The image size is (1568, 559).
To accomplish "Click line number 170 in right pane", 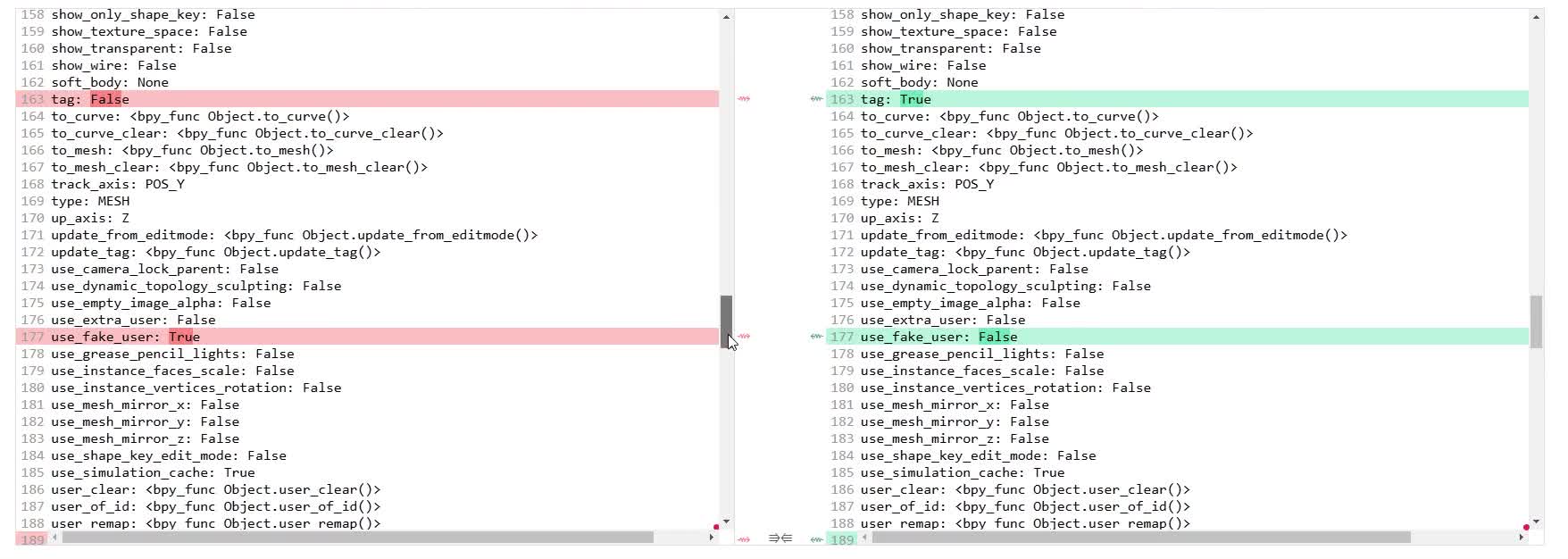I will coord(841,218).
